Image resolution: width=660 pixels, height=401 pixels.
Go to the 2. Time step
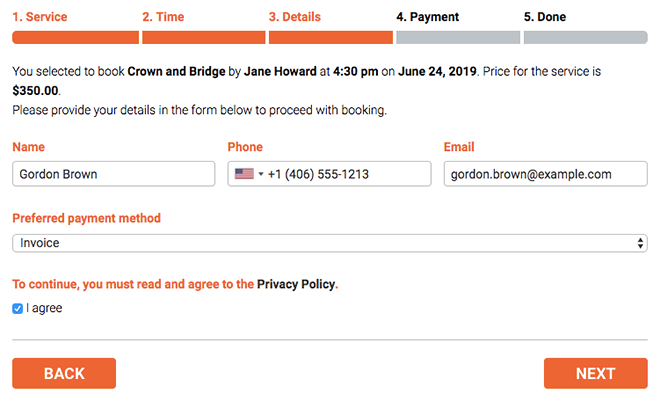163,17
